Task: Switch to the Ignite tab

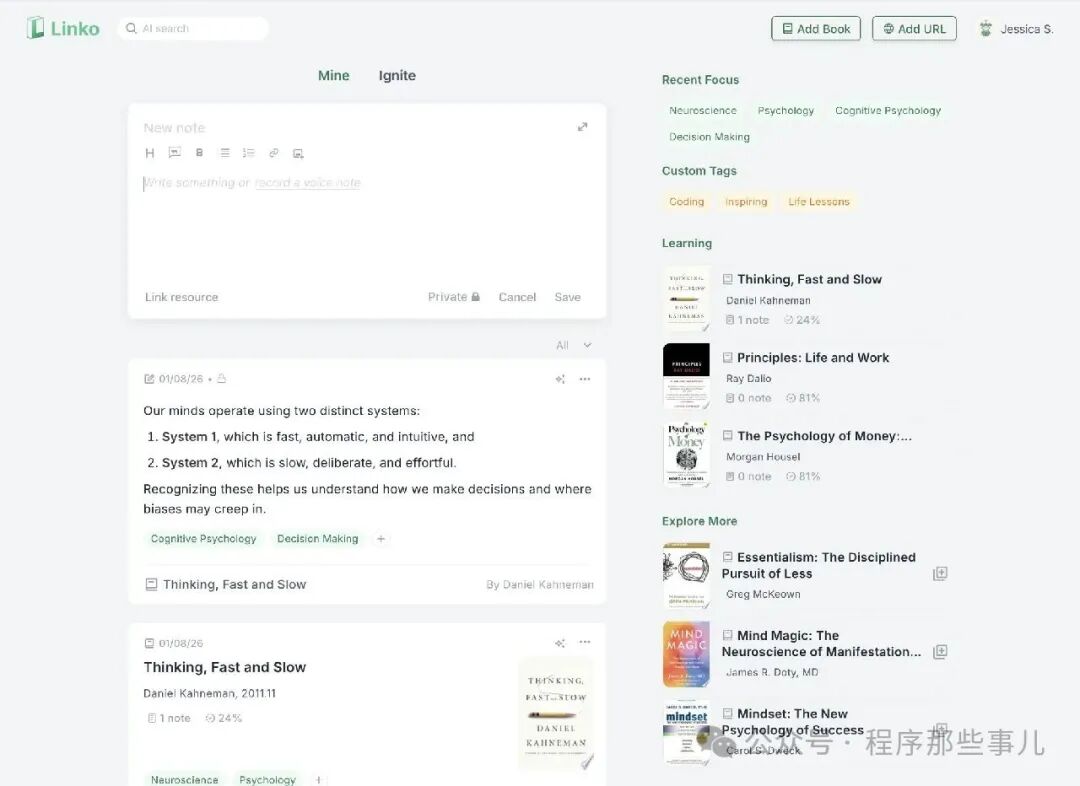Action: point(397,75)
